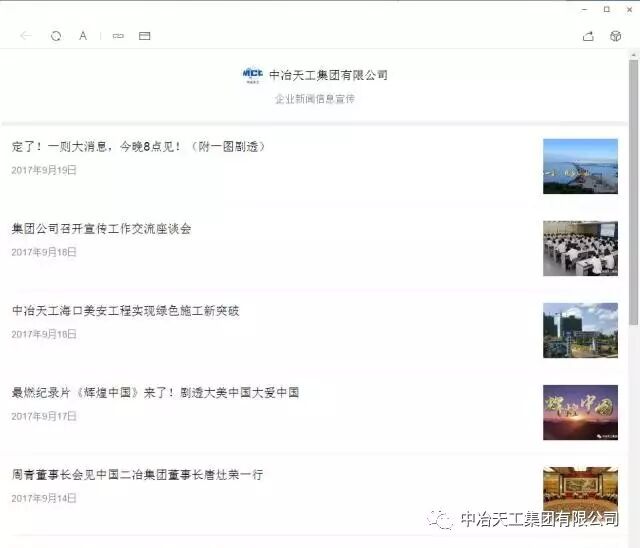Viewport: 640px width, 548px height.
Task: Click the date 2017年9月14日
Action: tap(44, 498)
